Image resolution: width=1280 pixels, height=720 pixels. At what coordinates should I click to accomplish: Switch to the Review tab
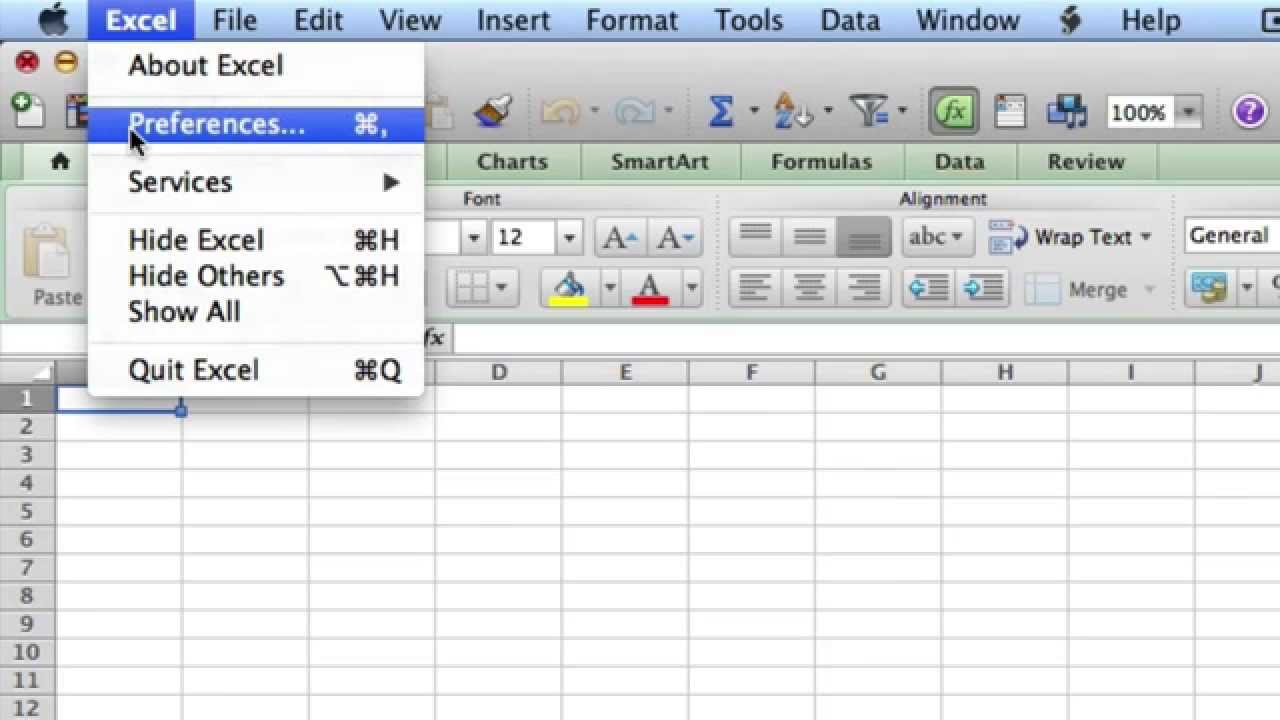point(1086,162)
